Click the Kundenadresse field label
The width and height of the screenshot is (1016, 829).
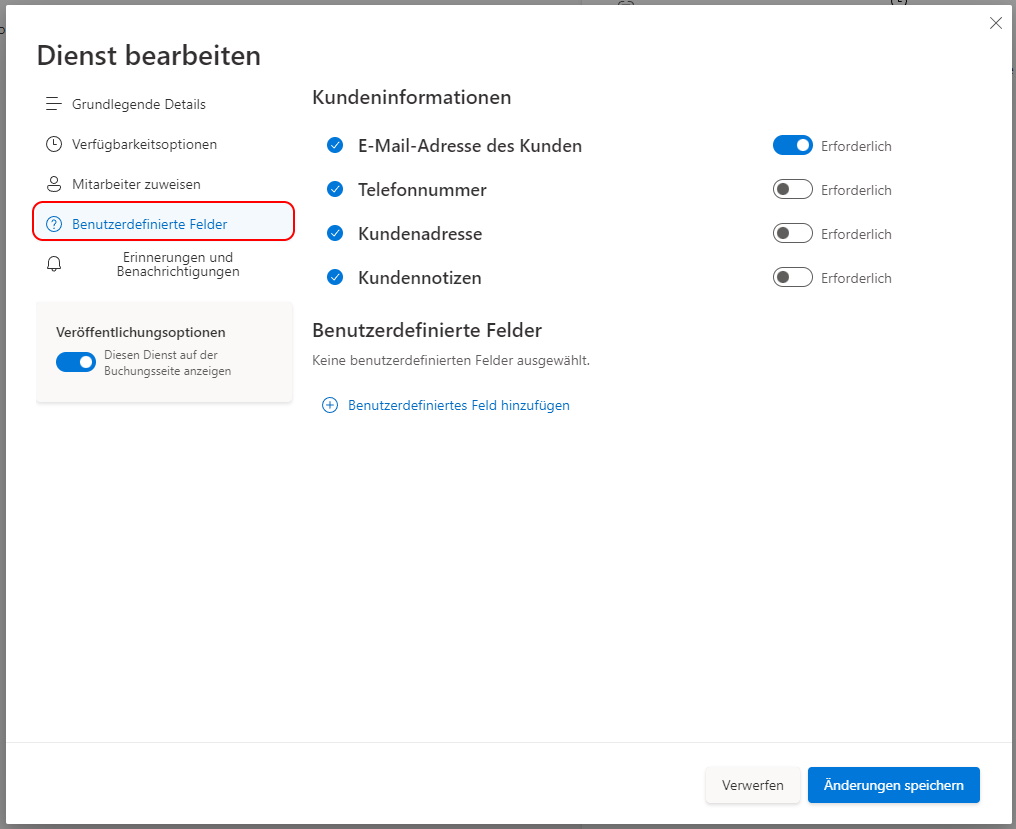pos(420,234)
